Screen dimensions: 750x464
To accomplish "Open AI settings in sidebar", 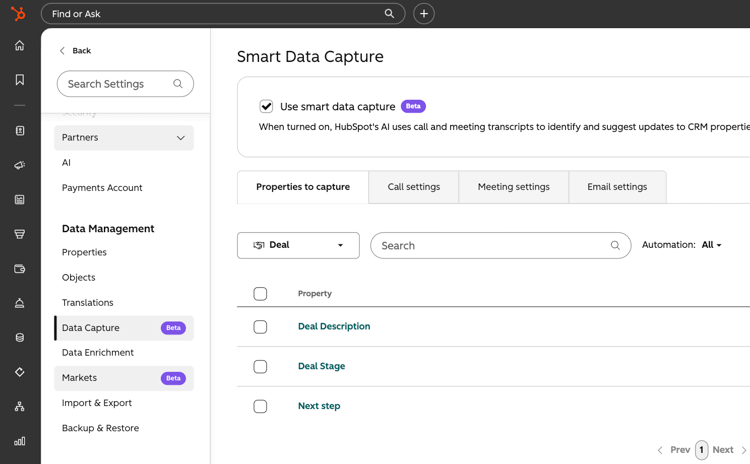I will (x=66, y=163).
